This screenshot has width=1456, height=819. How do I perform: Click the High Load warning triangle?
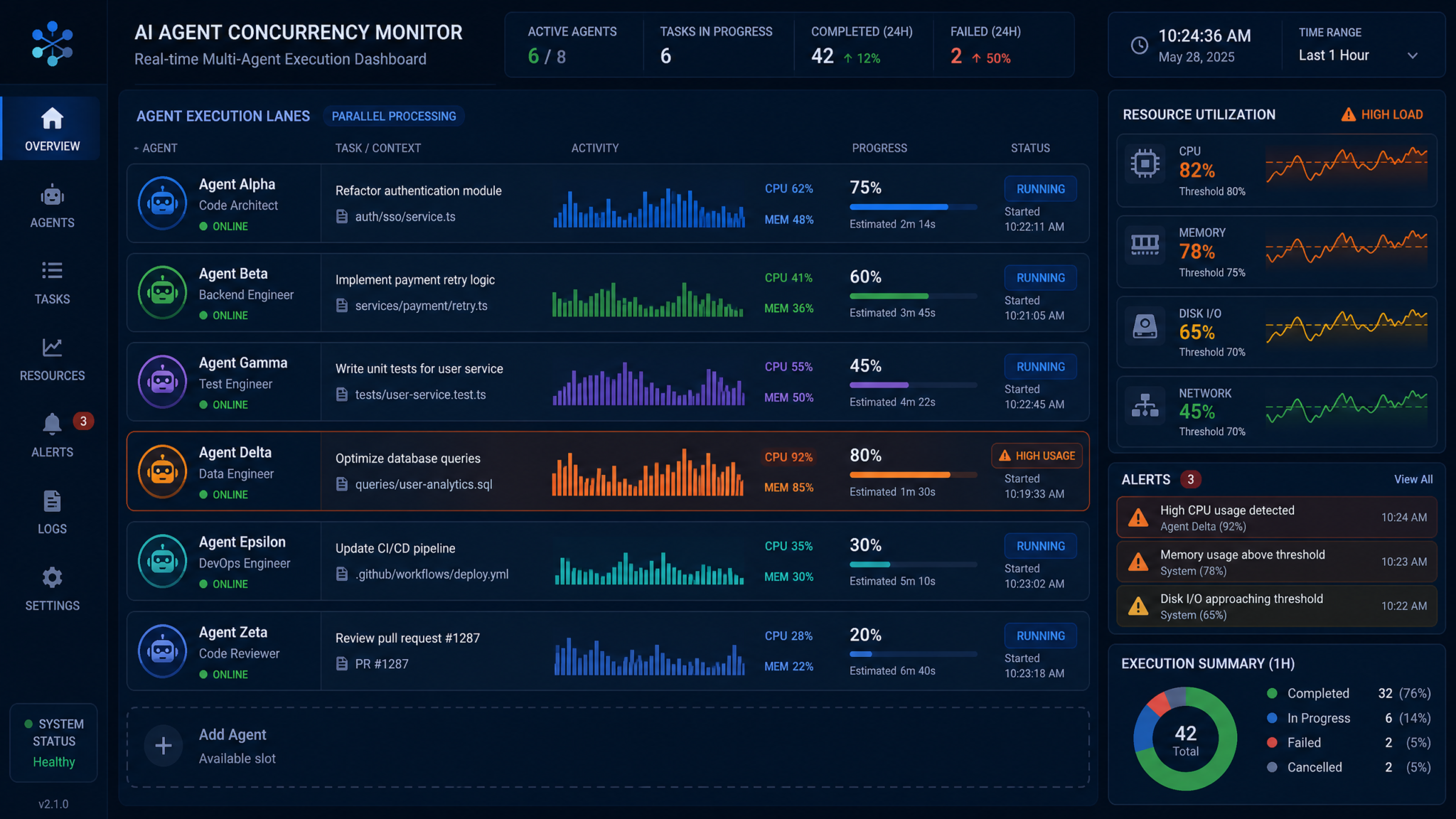(1348, 114)
